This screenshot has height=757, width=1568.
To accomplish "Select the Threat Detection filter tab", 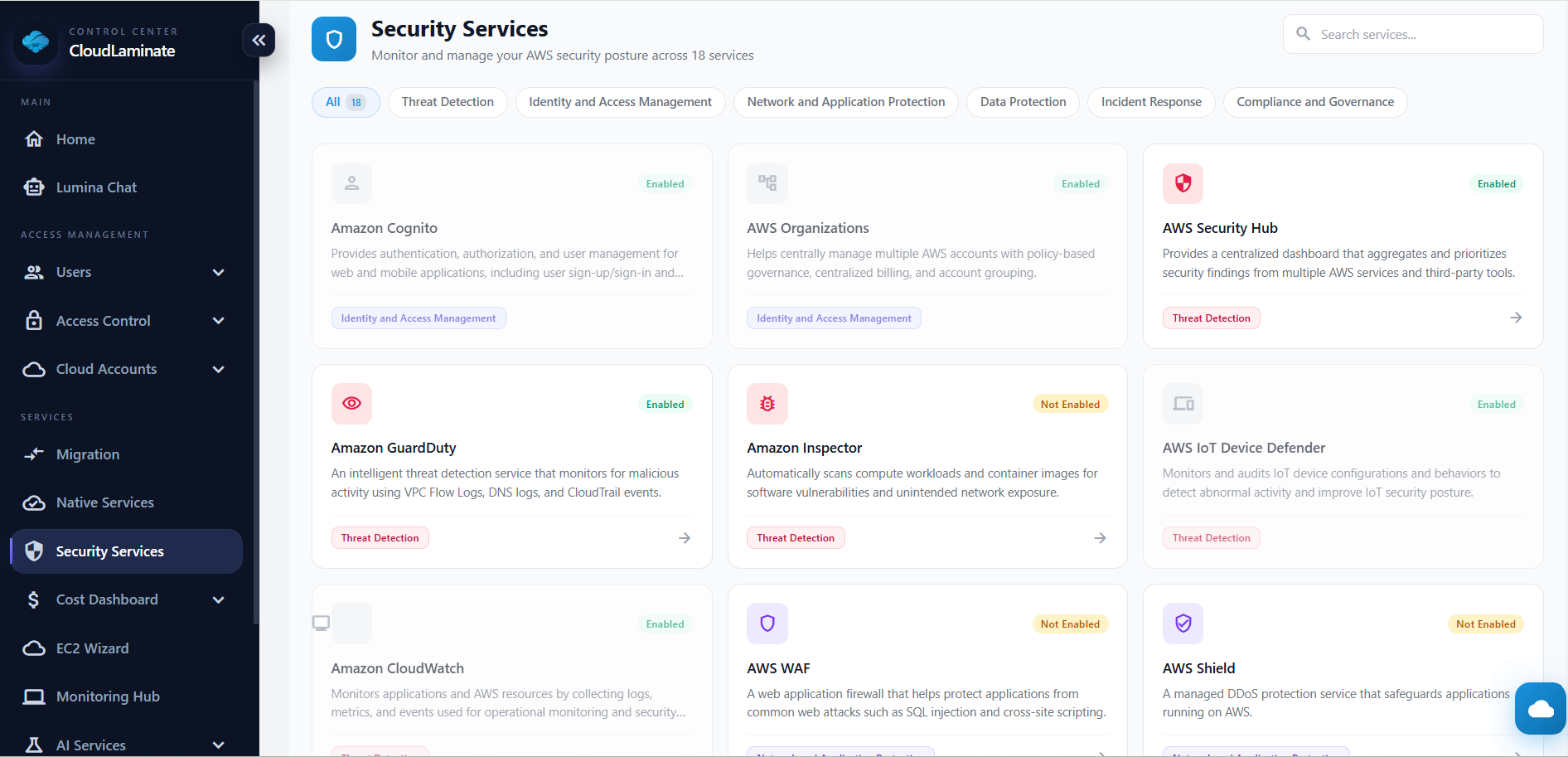I will tap(448, 102).
